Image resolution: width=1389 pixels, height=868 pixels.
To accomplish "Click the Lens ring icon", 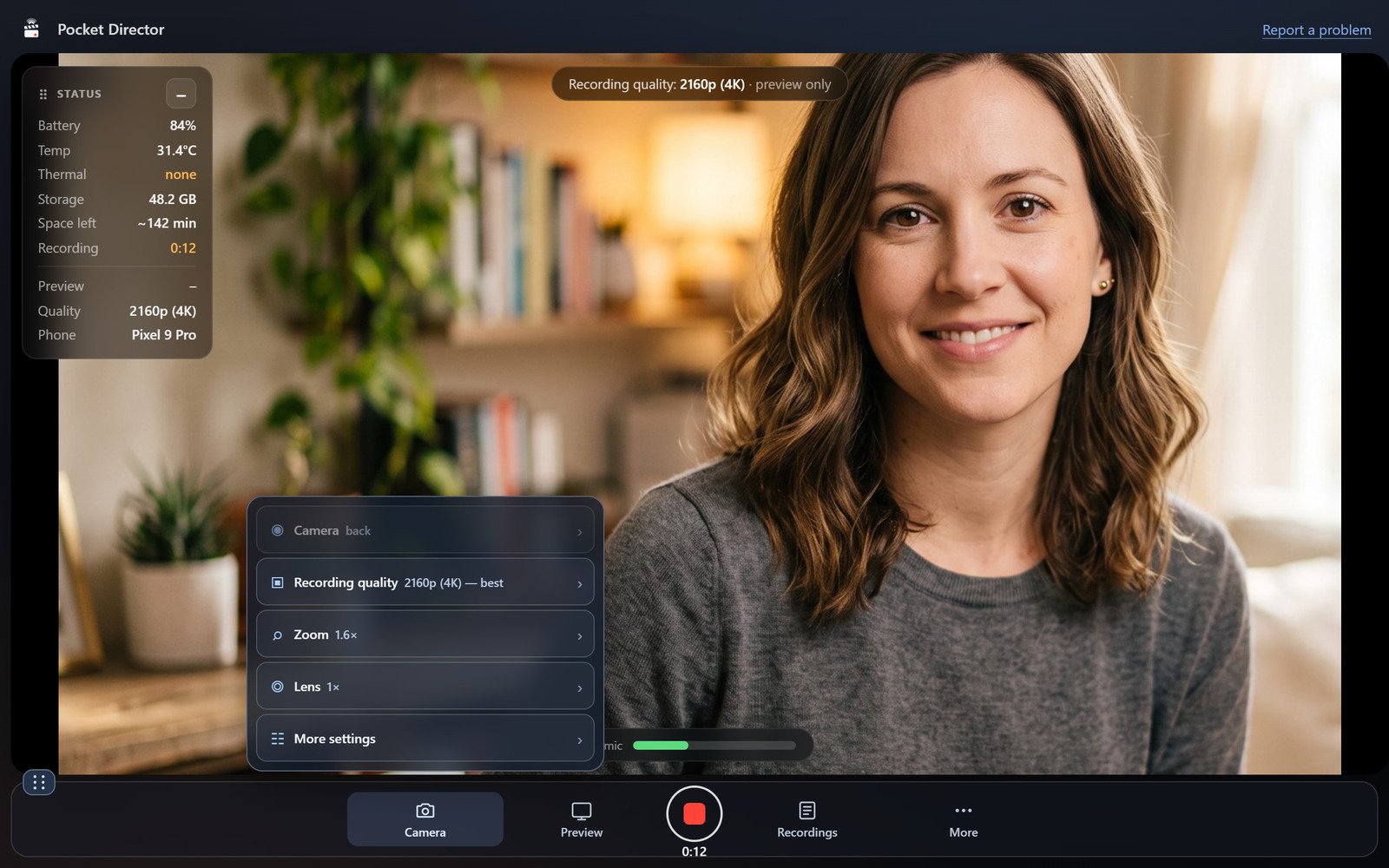I will (278, 687).
